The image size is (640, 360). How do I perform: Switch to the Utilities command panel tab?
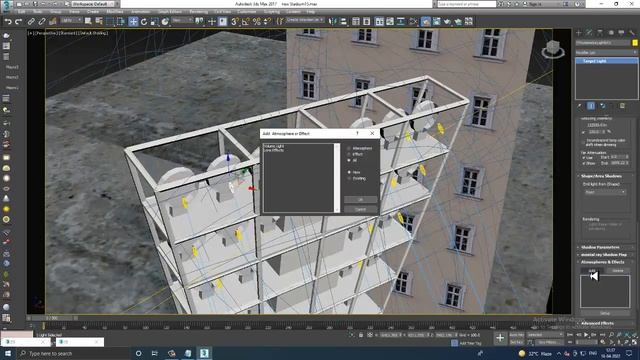click(632, 32)
